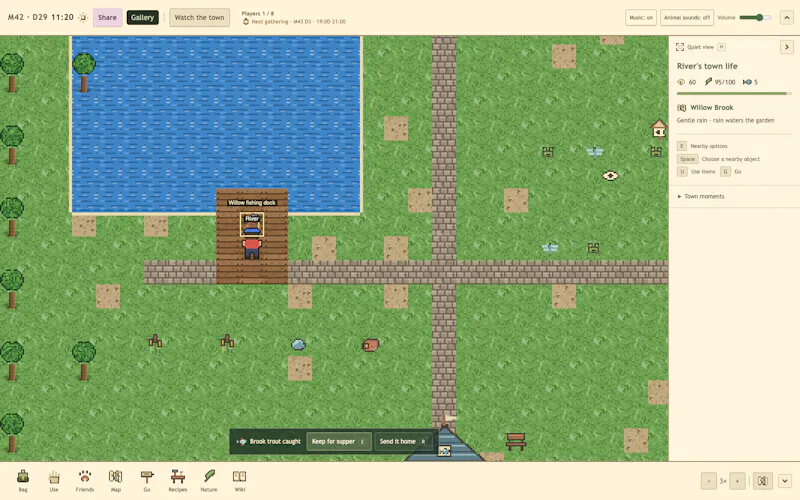Image resolution: width=800 pixels, height=500 pixels.
Task: Click the Willow fishing dock label
Action: coord(252,203)
